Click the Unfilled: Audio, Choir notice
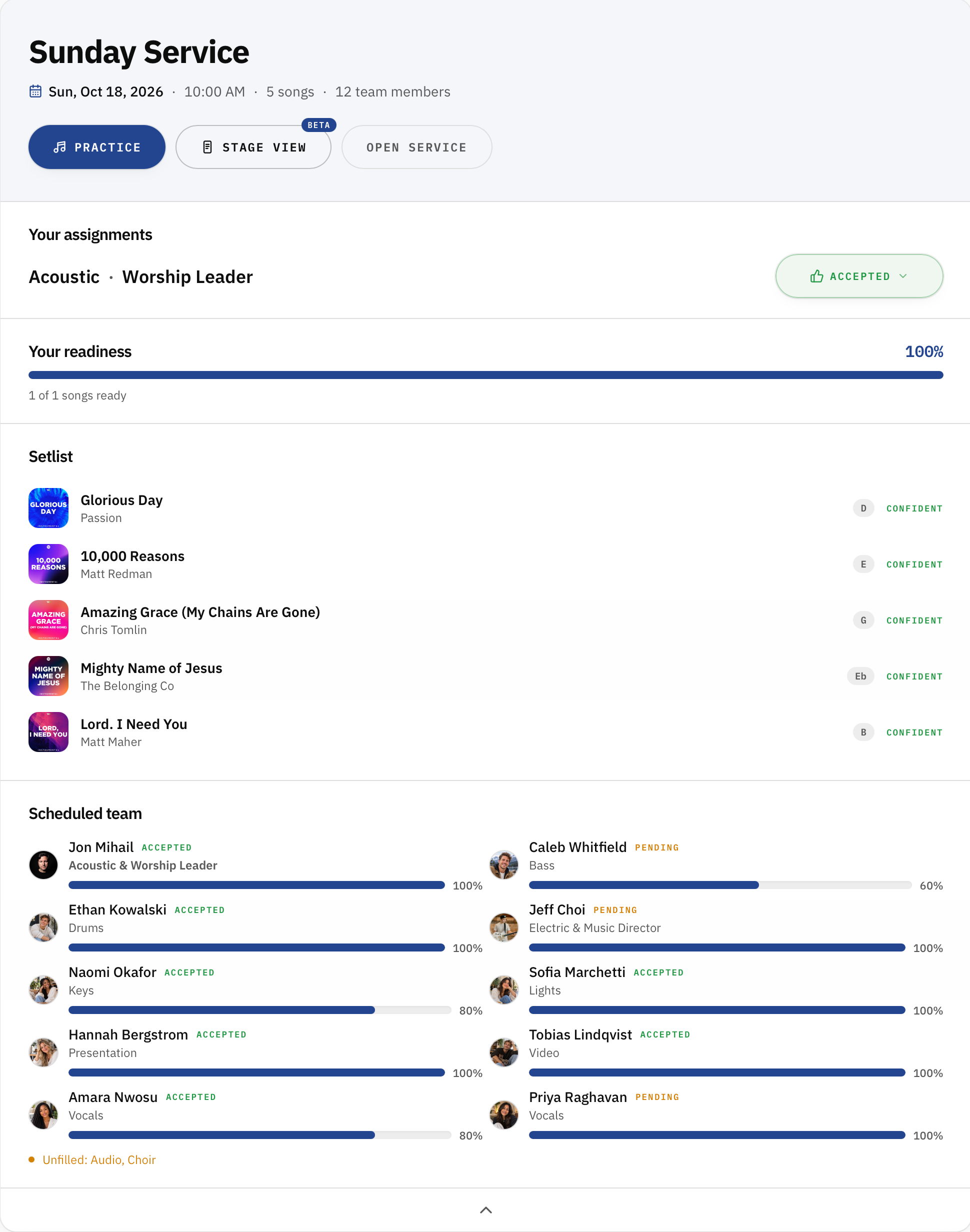Image resolution: width=970 pixels, height=1232 pixels. coord(92,1160)
